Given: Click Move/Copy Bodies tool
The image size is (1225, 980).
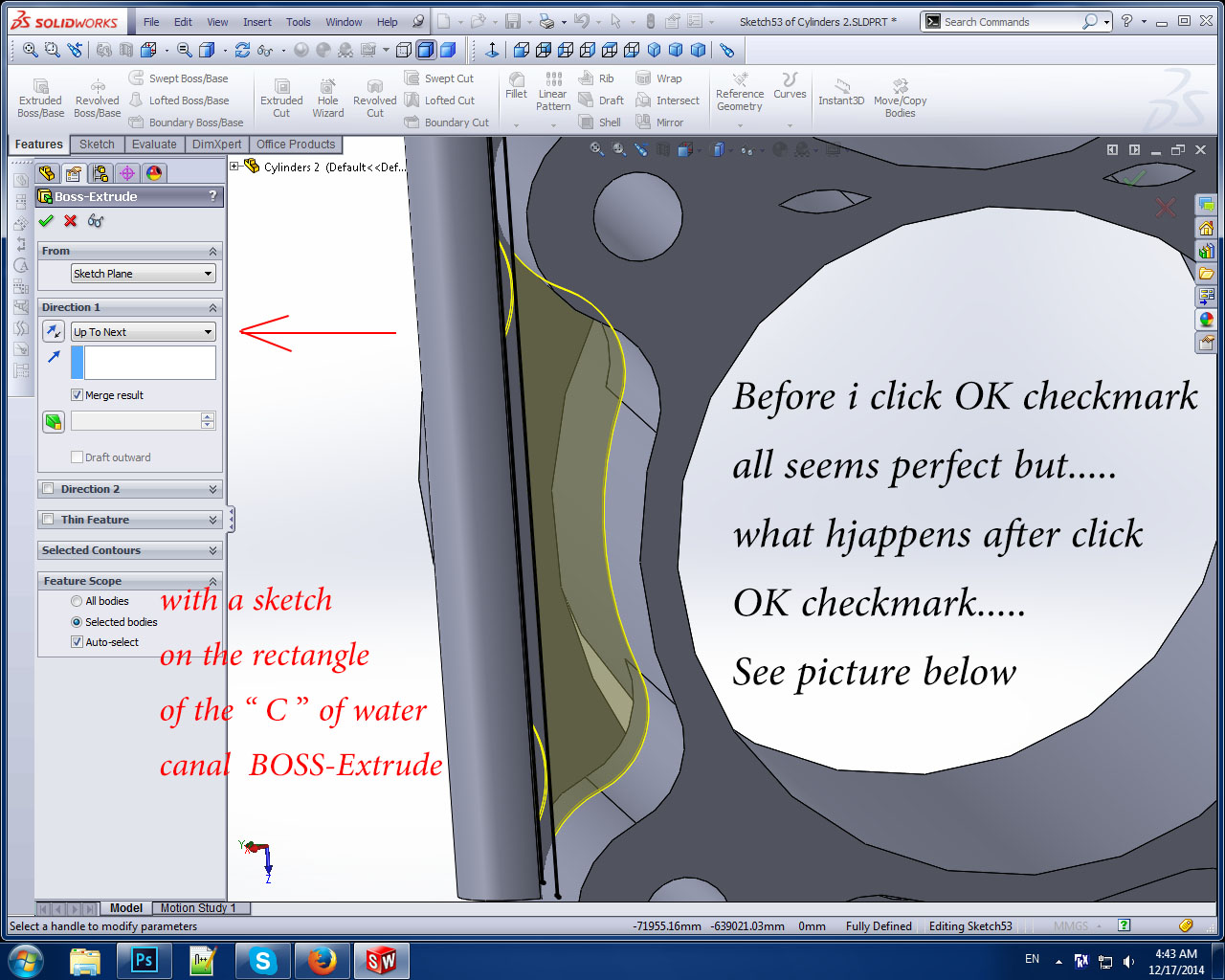Looking at the screenshot, I should [x=900, y=99].
